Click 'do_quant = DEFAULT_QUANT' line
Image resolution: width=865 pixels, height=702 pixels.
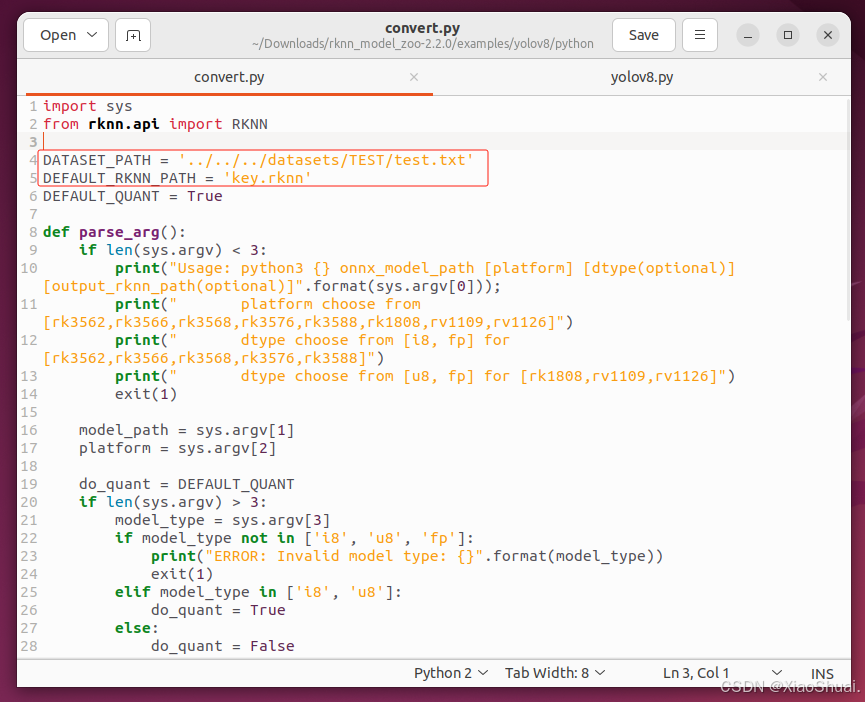(x=186, y=484)
